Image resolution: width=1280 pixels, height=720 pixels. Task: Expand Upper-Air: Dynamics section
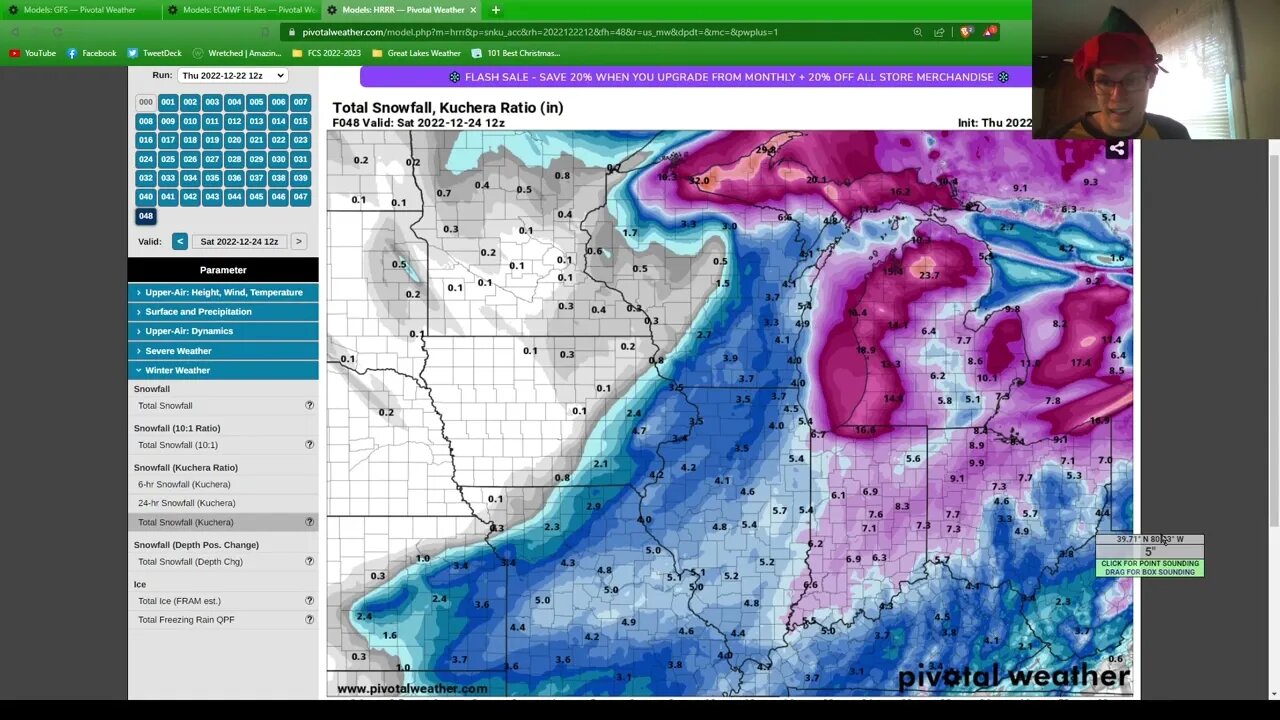tap(223, 331)
